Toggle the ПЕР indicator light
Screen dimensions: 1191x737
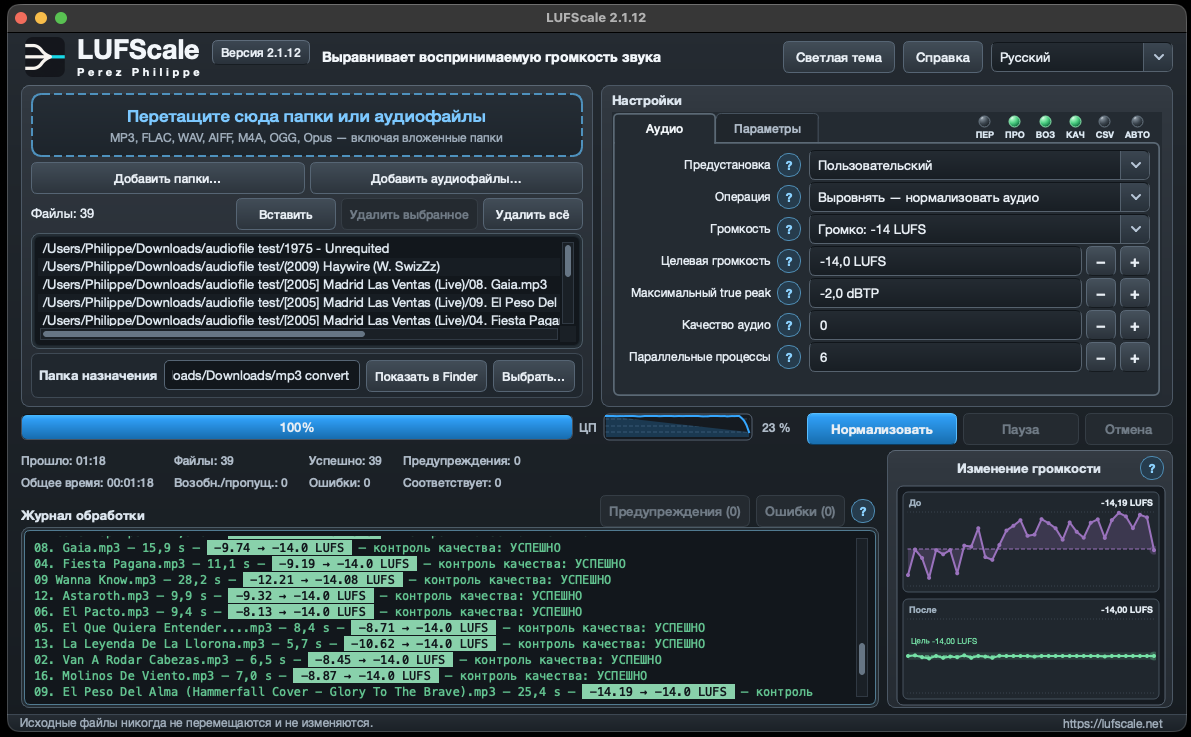984,122
